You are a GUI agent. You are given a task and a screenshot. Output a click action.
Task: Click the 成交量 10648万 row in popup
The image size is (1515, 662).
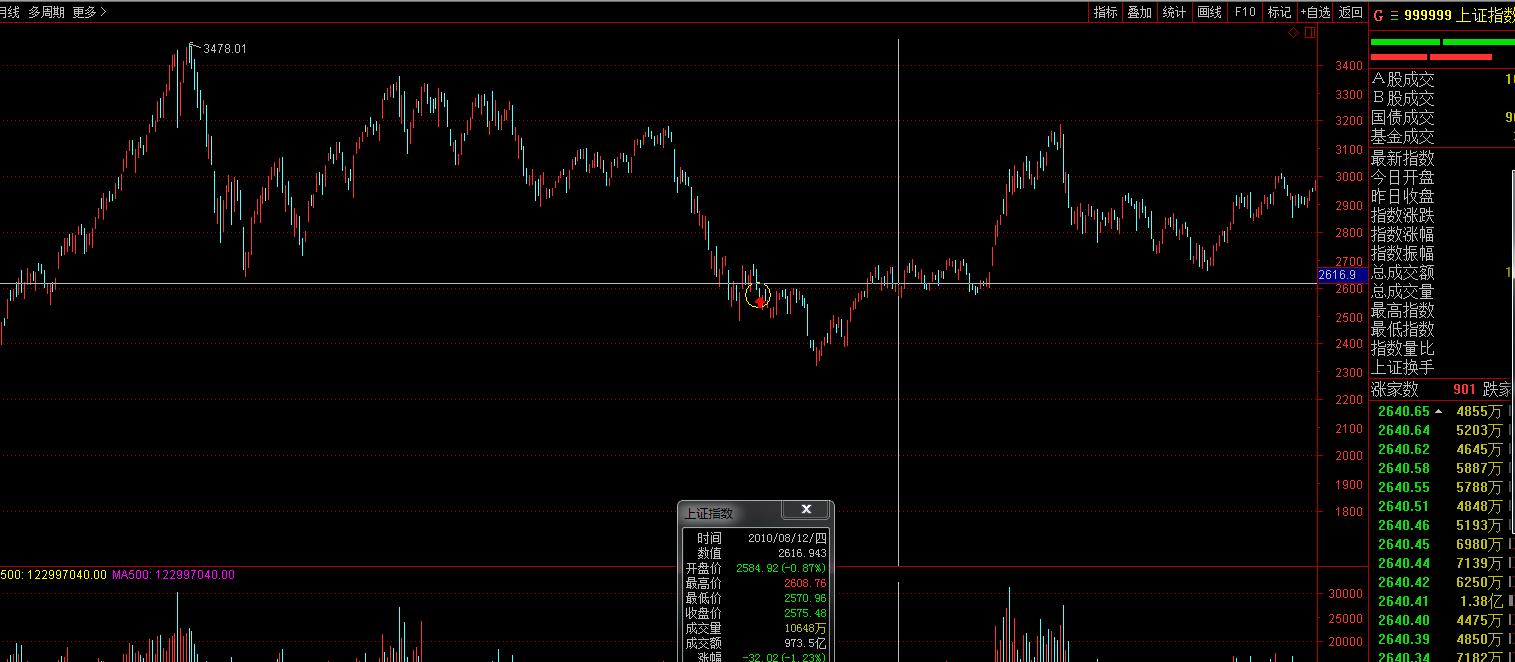tap(756, 628)
